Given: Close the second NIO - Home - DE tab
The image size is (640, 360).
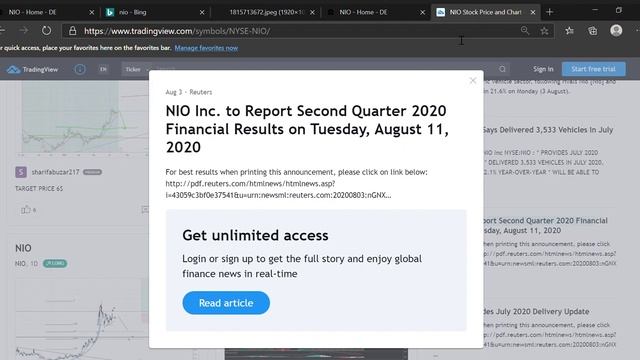Looking at the screenshot, I should [422, 12].
